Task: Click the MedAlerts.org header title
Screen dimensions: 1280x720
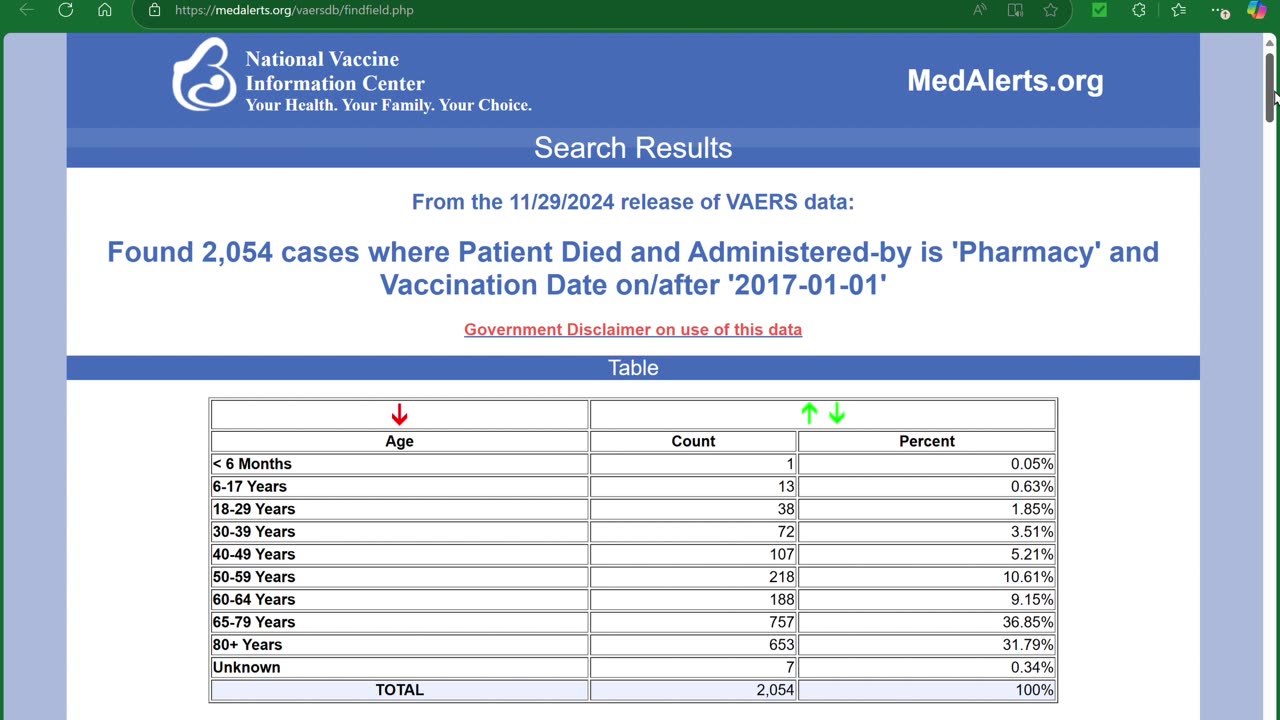Action: click(x=1005, y=81)
